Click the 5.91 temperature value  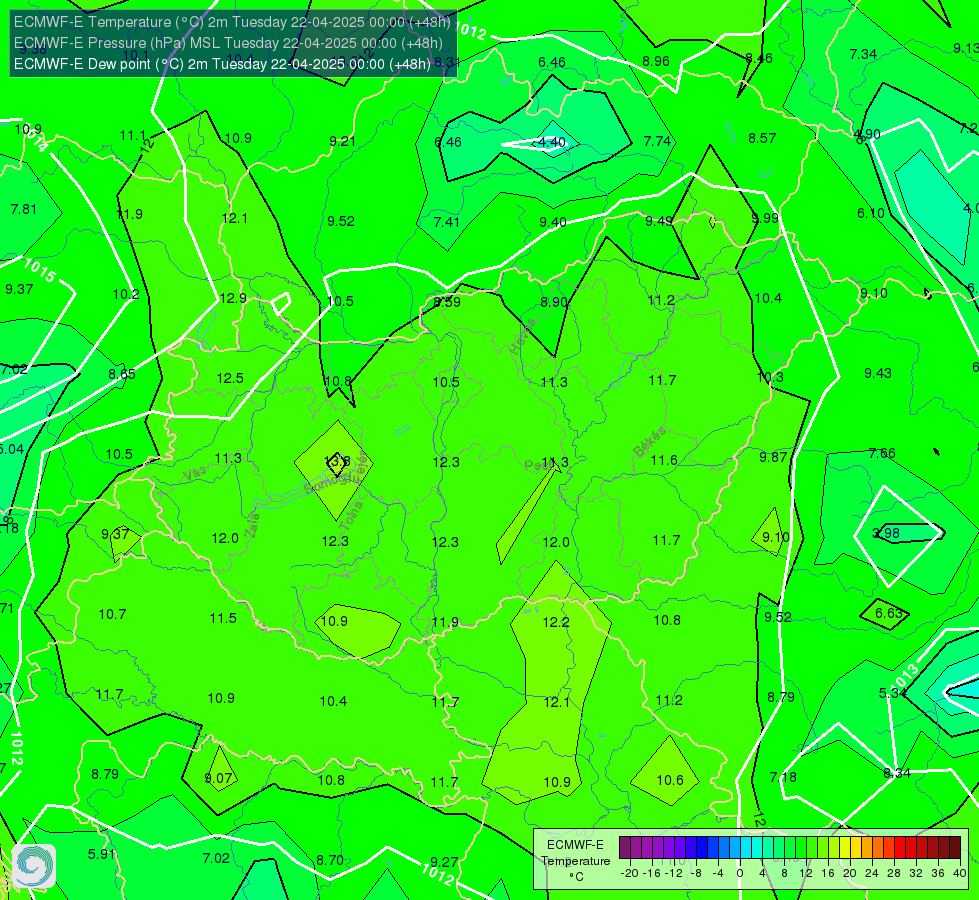coord(101,854)
